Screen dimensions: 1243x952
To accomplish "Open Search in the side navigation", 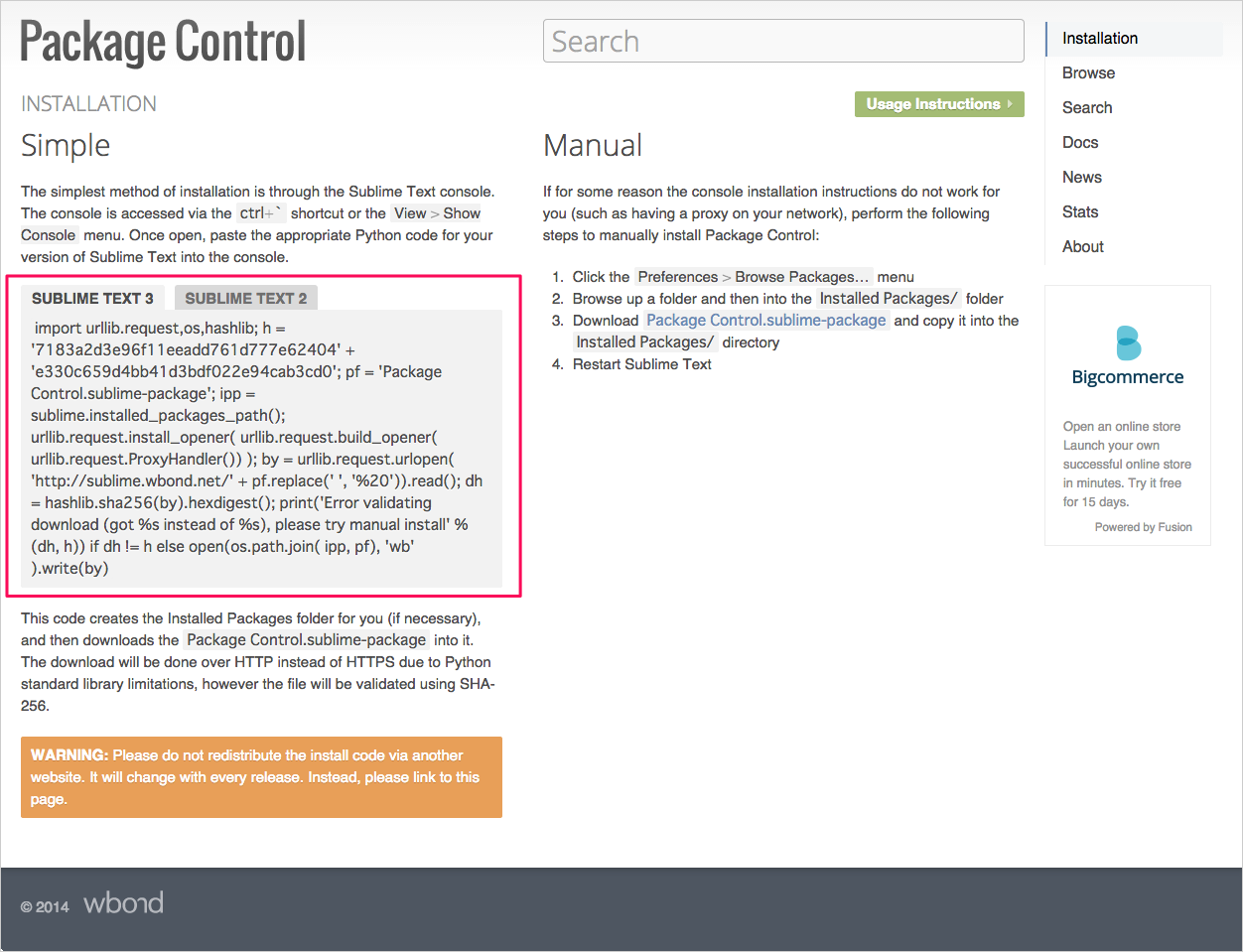I will click(x=1087, y=107).
